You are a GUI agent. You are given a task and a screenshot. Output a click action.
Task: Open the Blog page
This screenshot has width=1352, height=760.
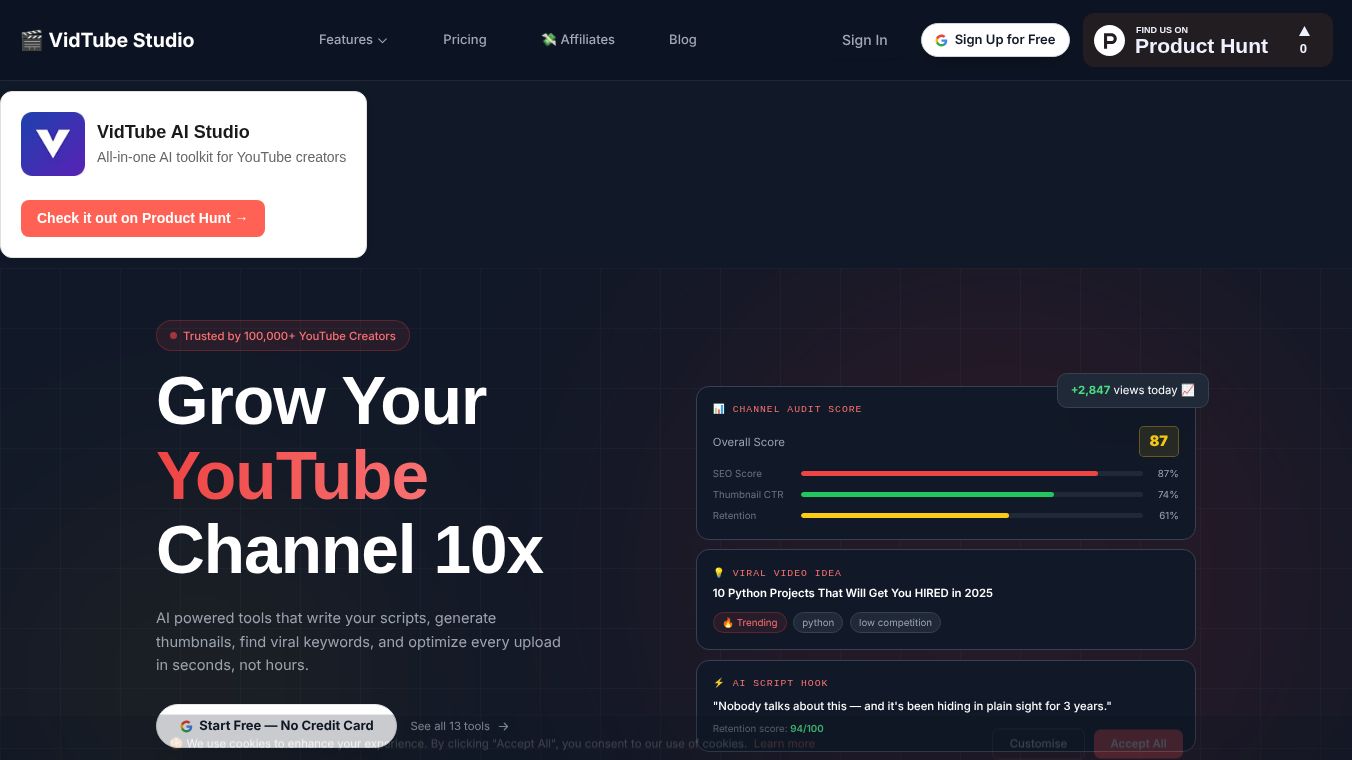tap(683, 40)
